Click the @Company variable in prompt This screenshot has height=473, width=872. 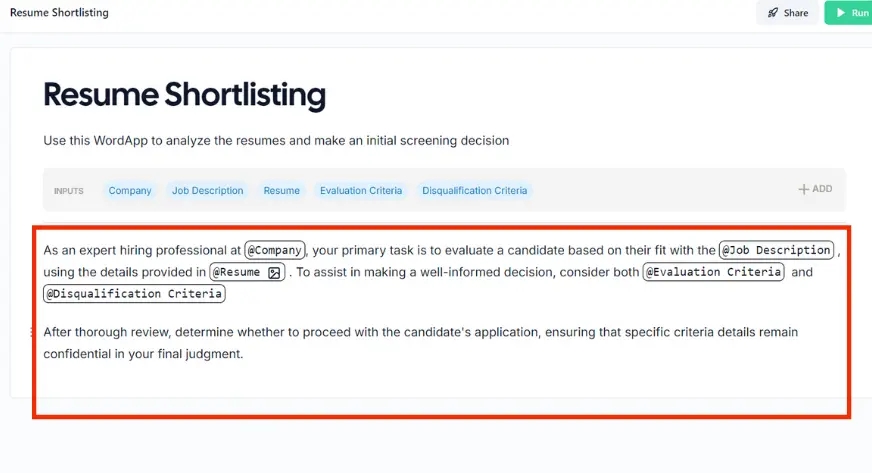(x=275, y=250)
